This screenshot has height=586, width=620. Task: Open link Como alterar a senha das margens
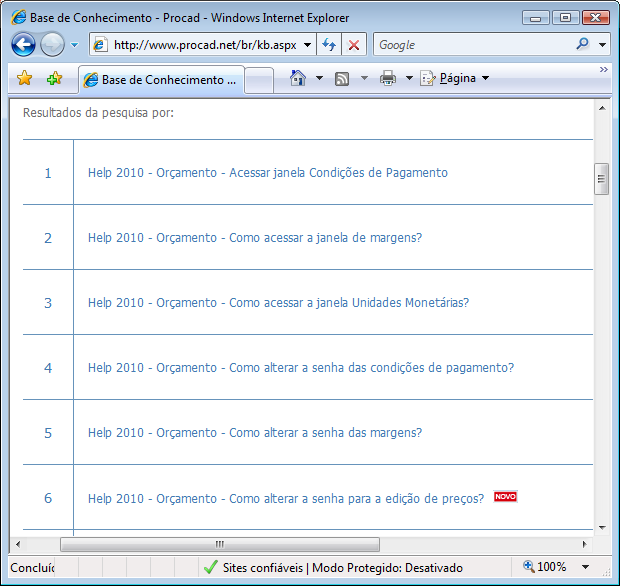click(254, 433)
